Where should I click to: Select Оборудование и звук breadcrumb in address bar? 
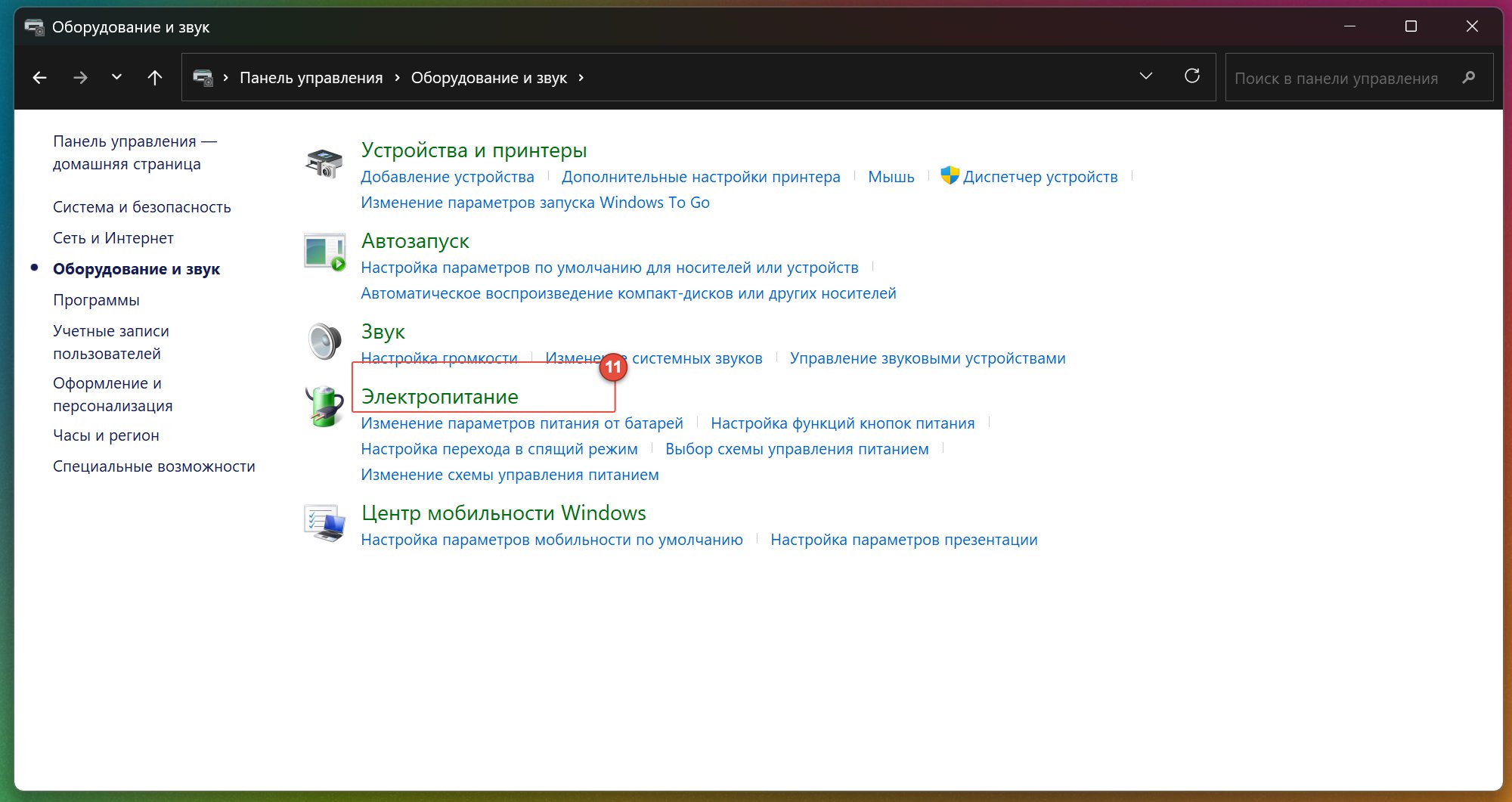[x=489, y=78]
